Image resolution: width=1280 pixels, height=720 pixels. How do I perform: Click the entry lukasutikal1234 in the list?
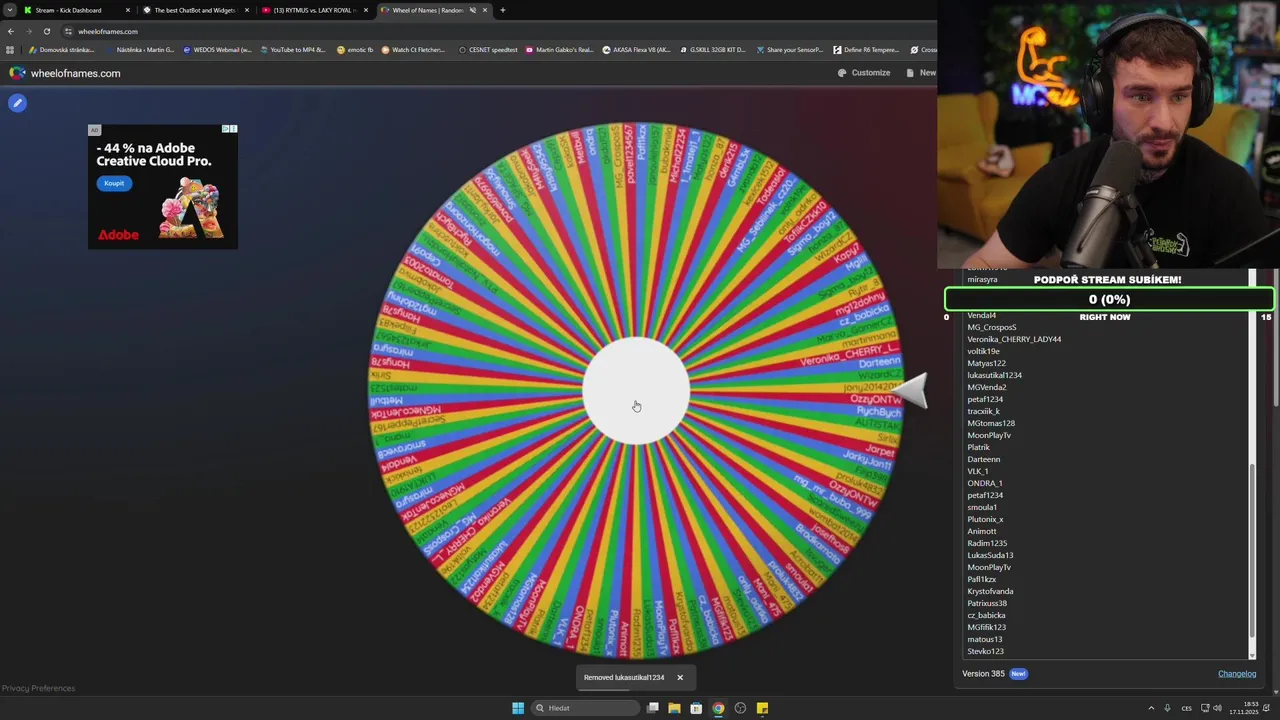coord(994,375)
